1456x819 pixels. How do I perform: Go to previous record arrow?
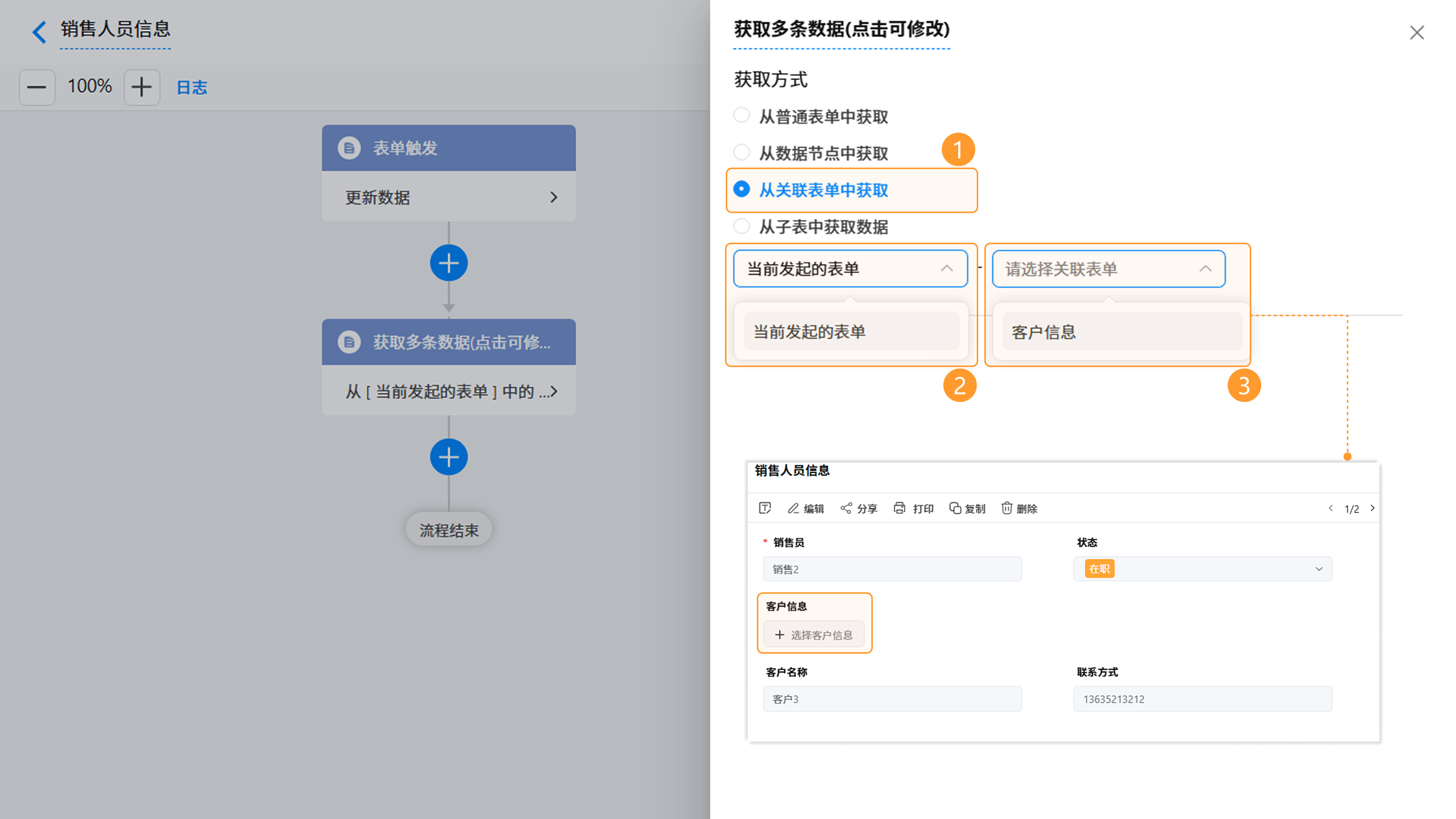[1330, 508]
